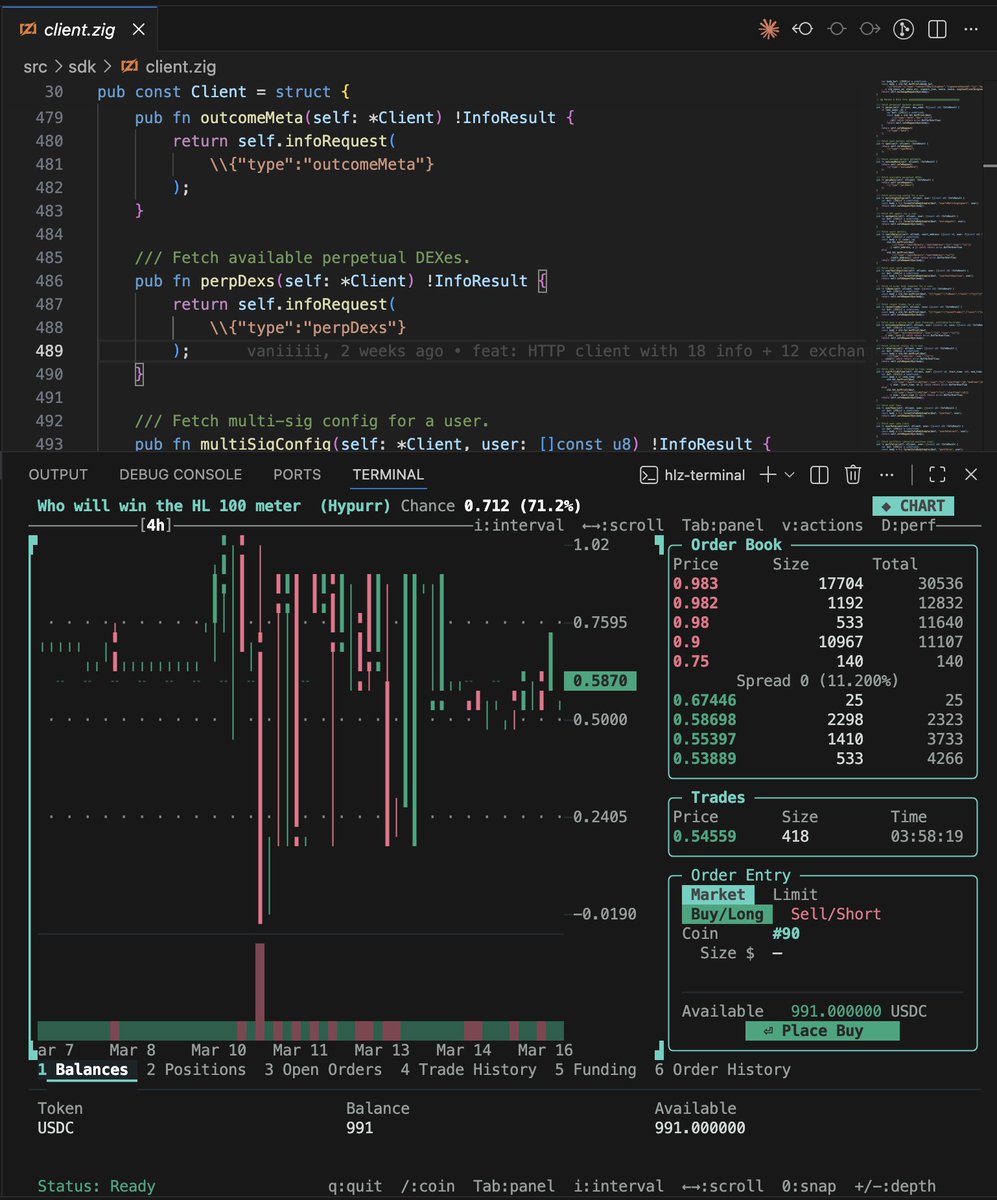Open the 6 Order History tab

click(x=723, y=1070)
